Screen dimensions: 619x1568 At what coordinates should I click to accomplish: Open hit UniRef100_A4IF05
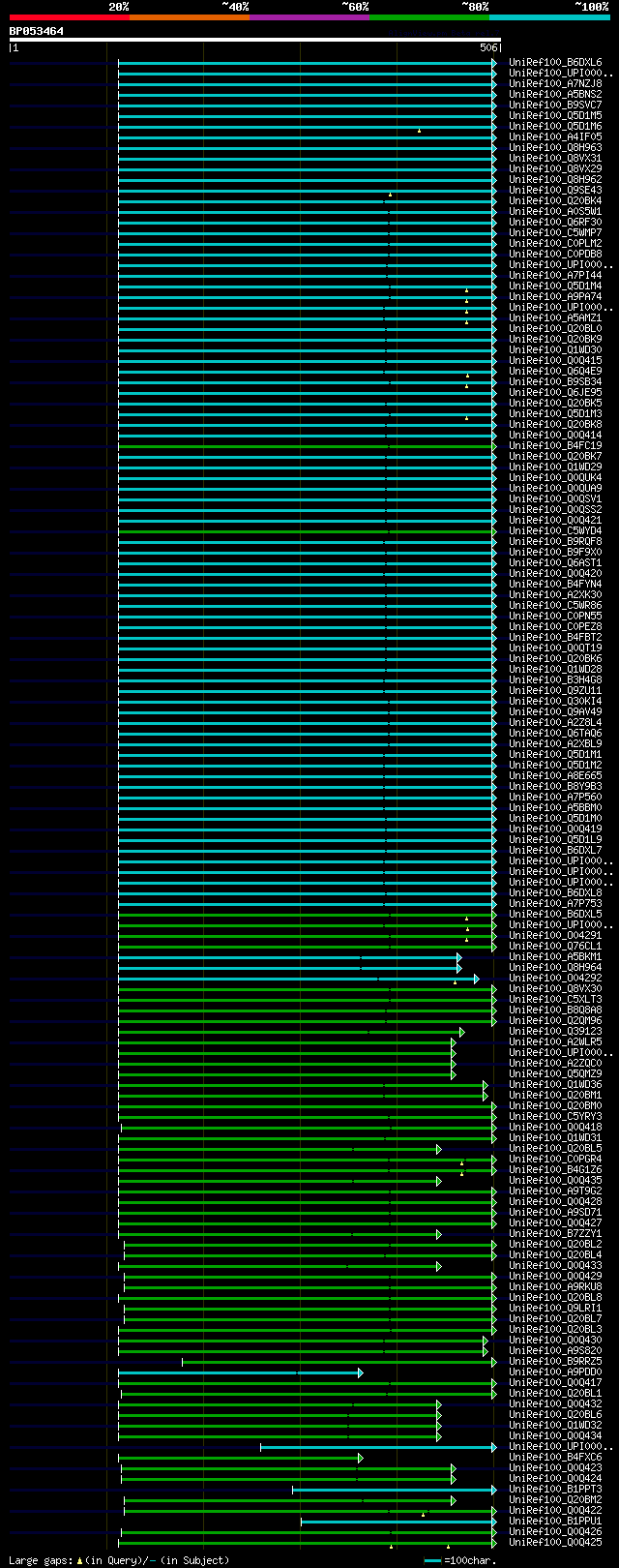pyautogui.click(x=555, y=137)
